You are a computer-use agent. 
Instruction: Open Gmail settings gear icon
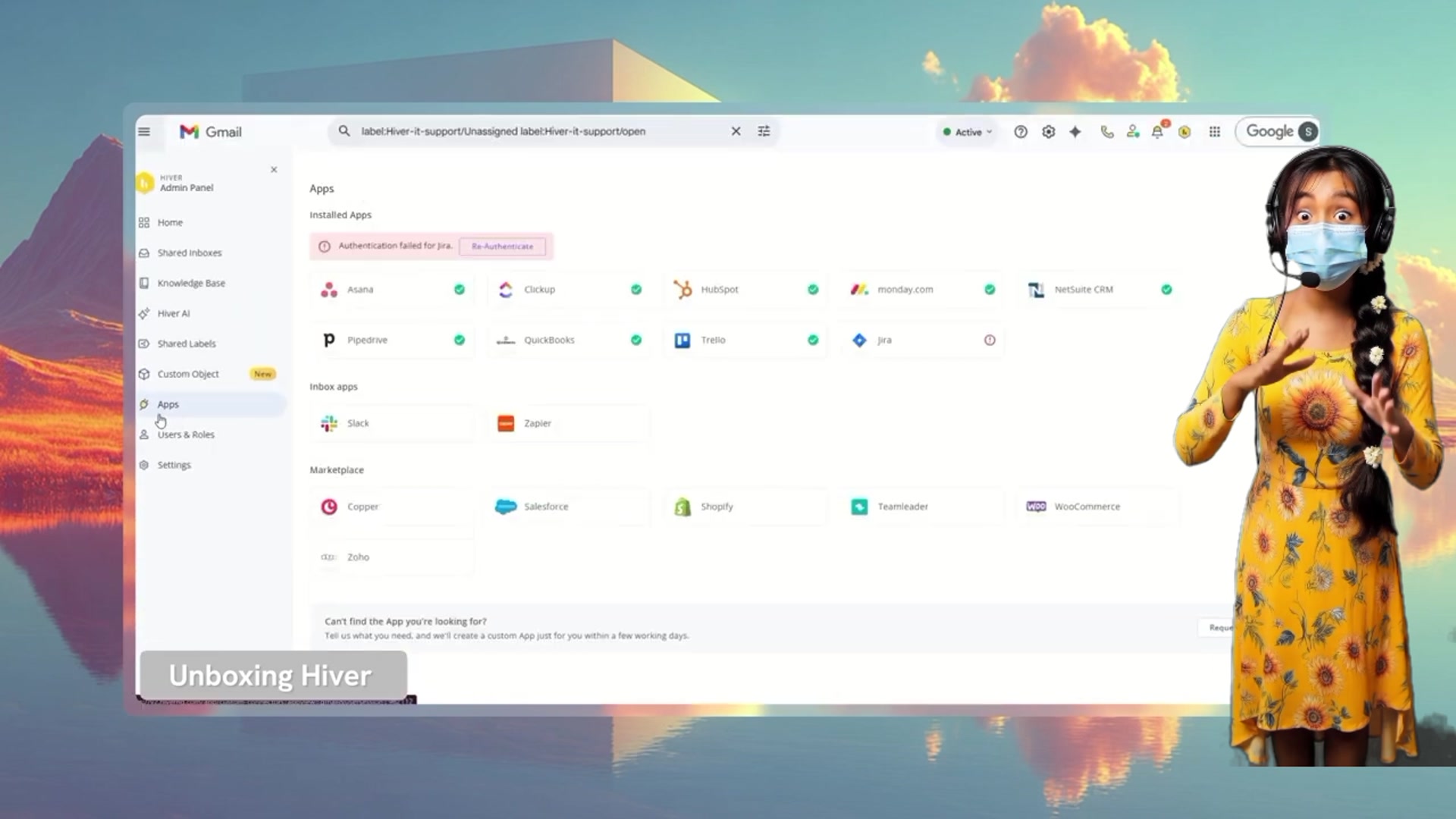pyautogui.click(x=1048, y=132)
